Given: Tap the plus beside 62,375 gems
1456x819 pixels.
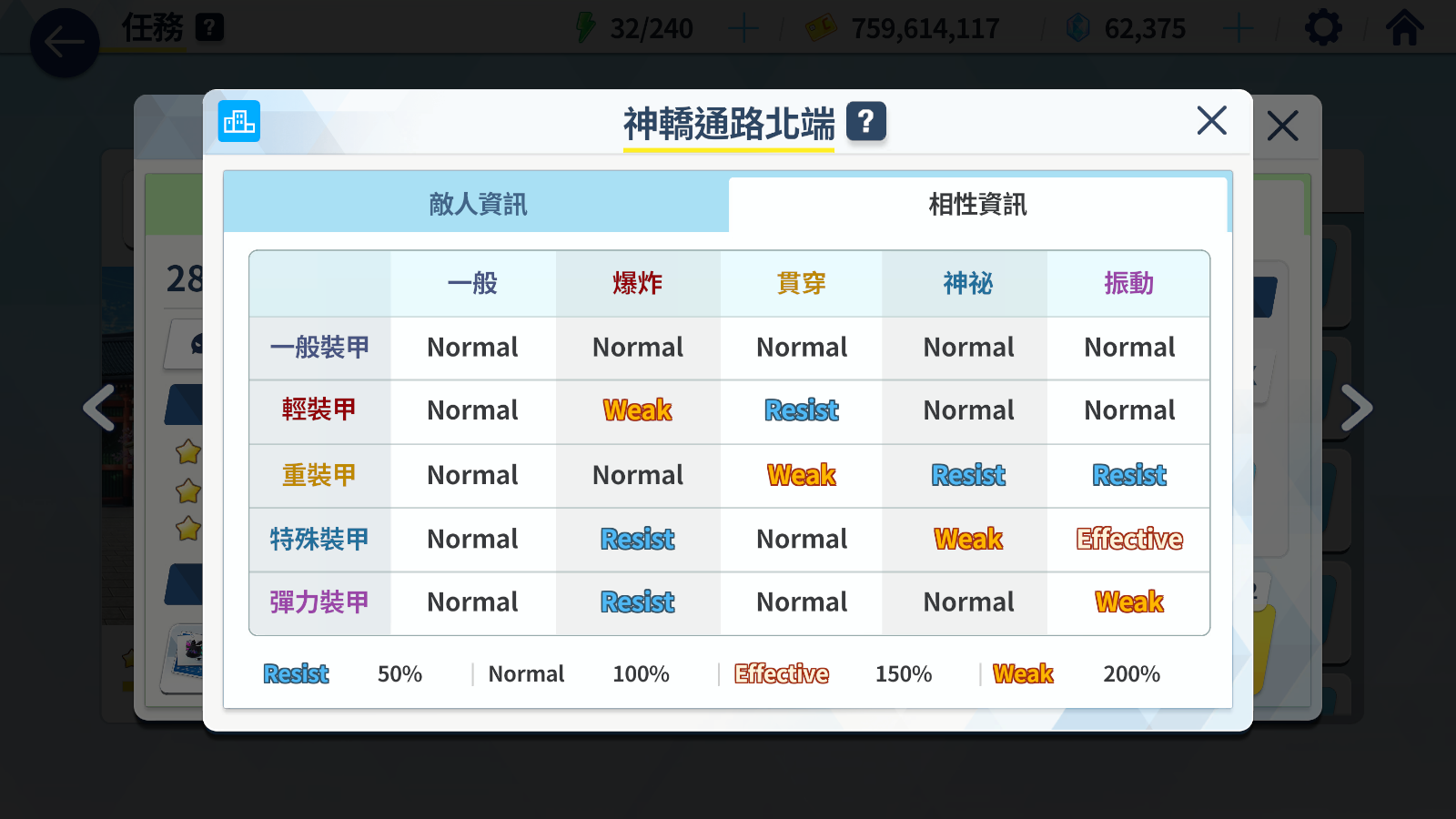Looking at the screenshot, I should coord(1238,28).
